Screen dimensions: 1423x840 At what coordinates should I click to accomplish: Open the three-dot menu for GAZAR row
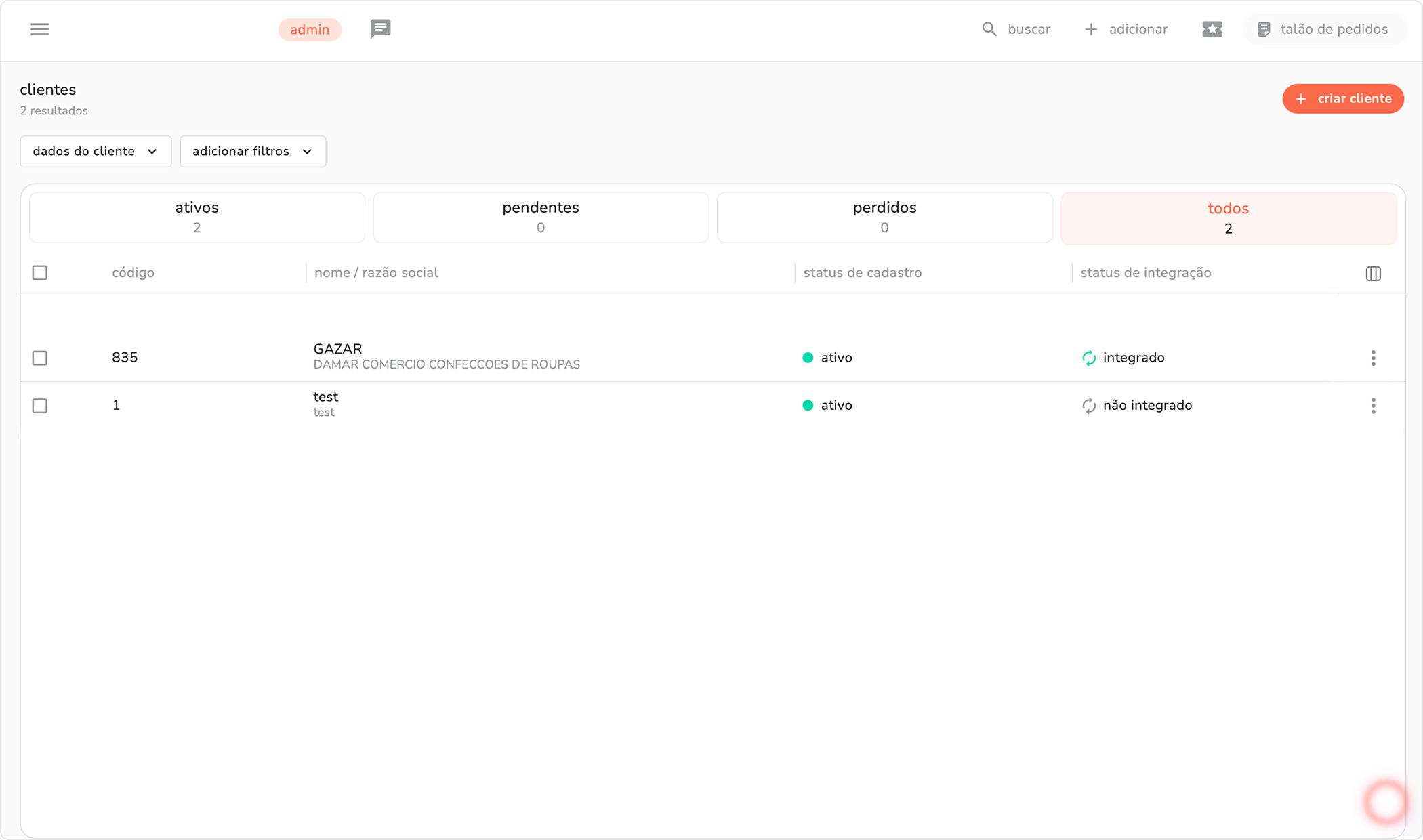[x=1373, y=358]
